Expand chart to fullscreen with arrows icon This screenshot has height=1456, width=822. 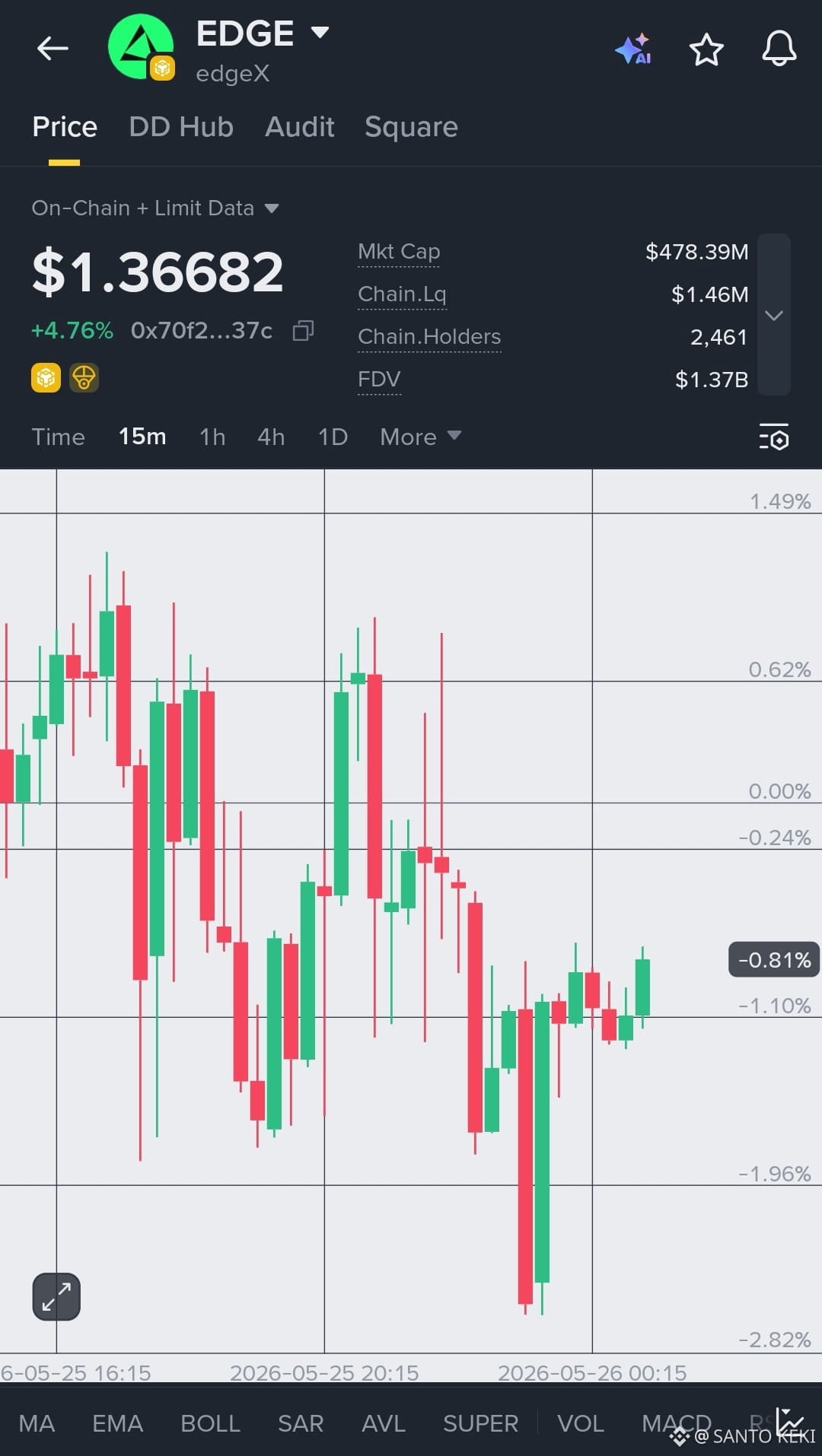pos(56,1296)
